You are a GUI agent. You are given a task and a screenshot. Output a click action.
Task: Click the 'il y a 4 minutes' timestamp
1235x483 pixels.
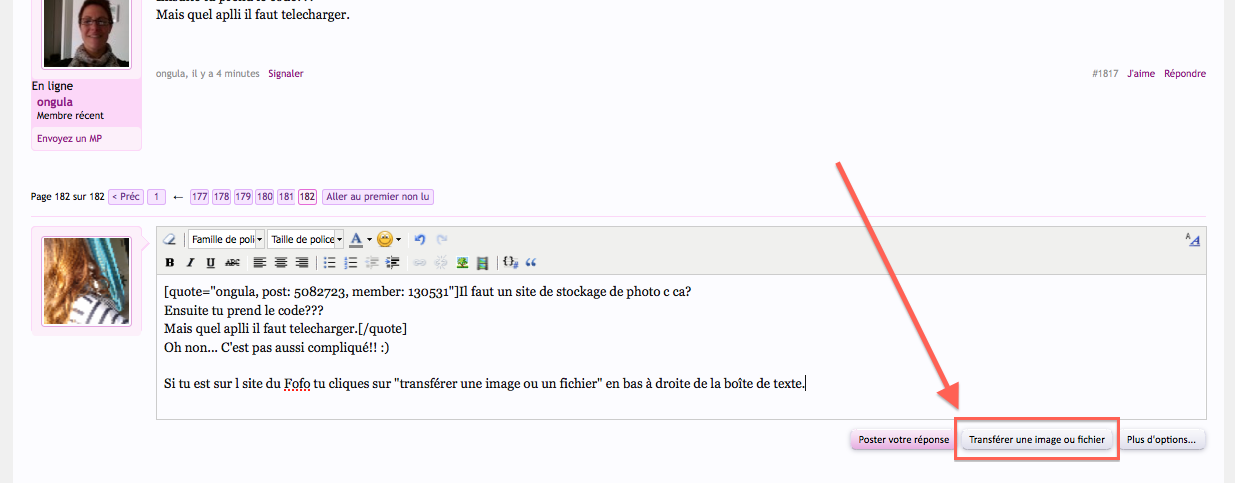click(x=225, y=73)
